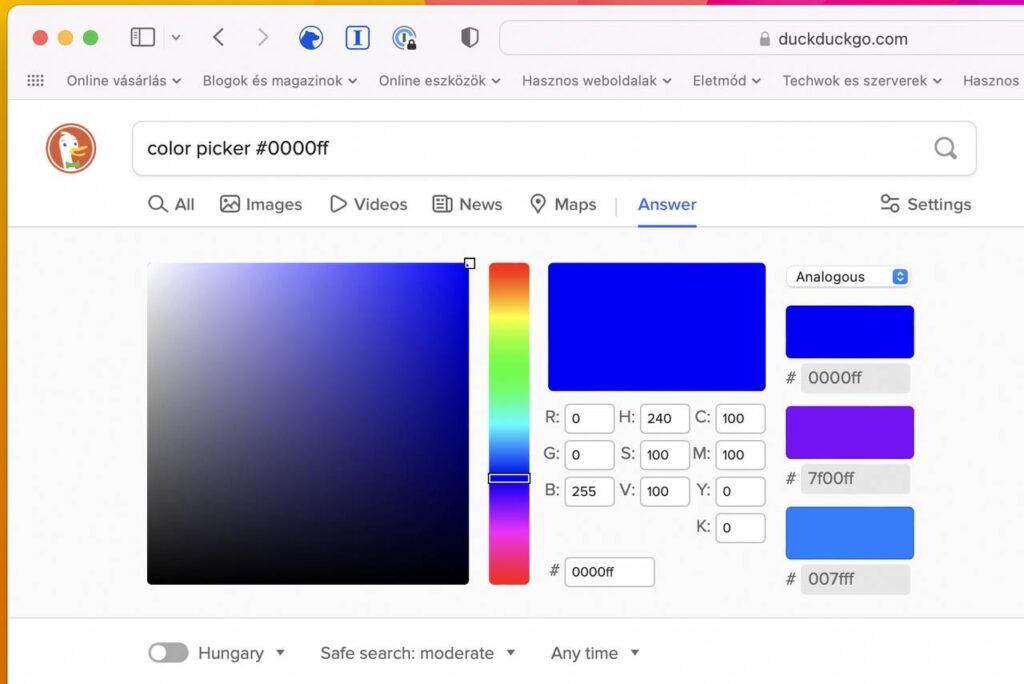This screenshot has width=1024, height=684.
Task: Switch to the Images tab
Action: tap(261, 204)
